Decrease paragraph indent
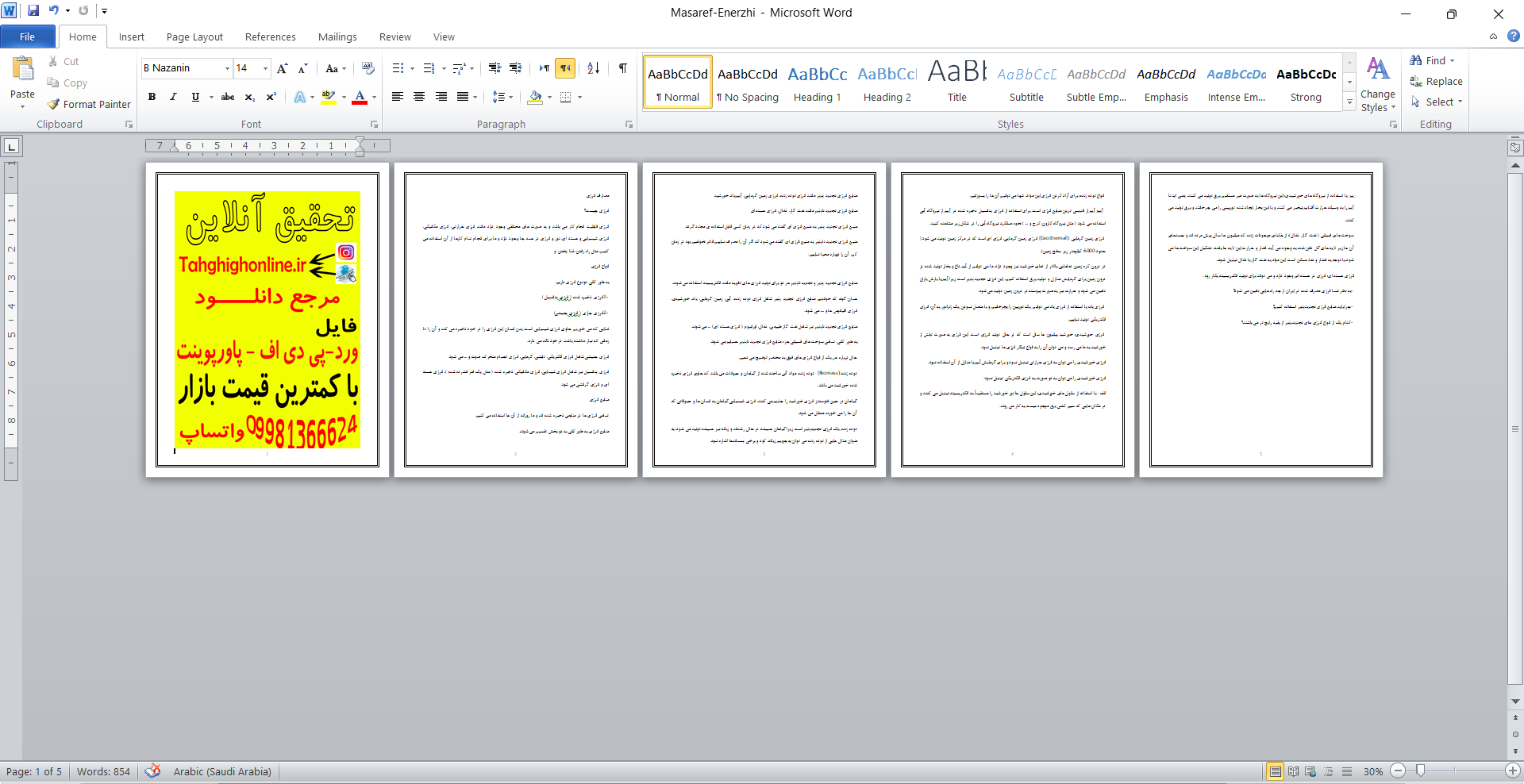 pyautogui.click(x=495, y=68)
